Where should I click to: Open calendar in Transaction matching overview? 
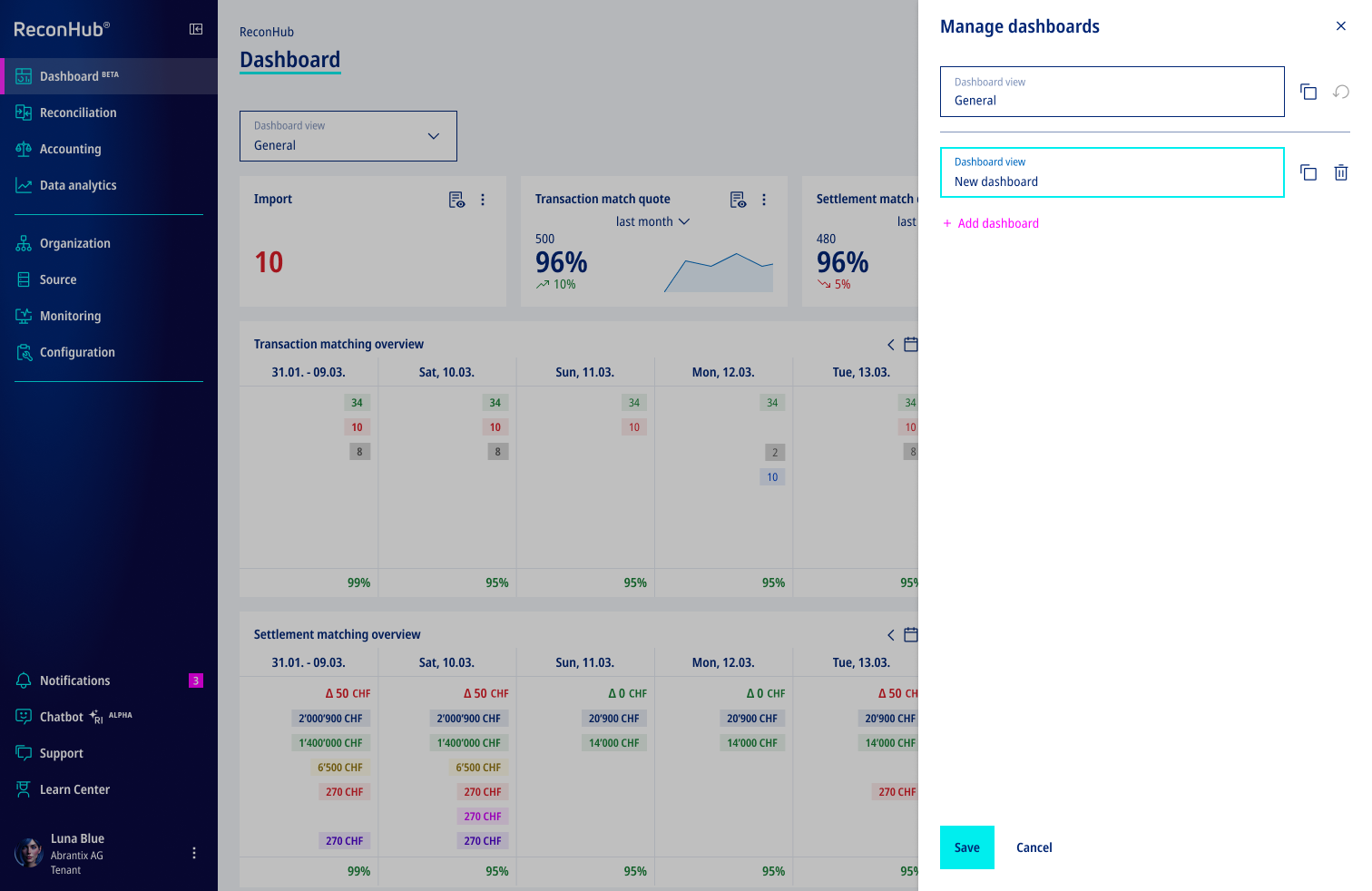pyautogui.click(x=910, y=345)
